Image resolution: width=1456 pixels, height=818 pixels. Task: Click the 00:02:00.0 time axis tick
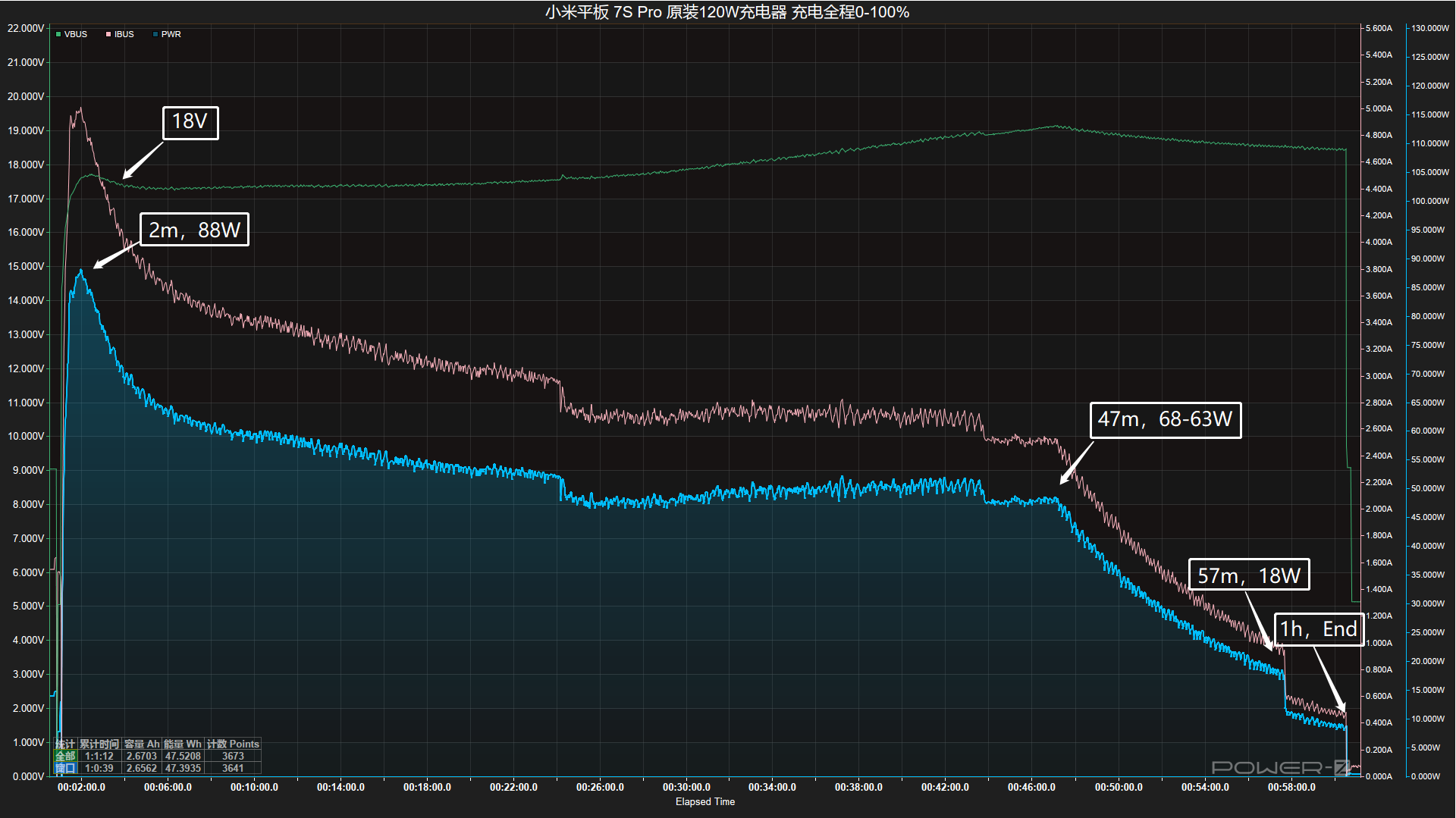click(x=81, y=787)
